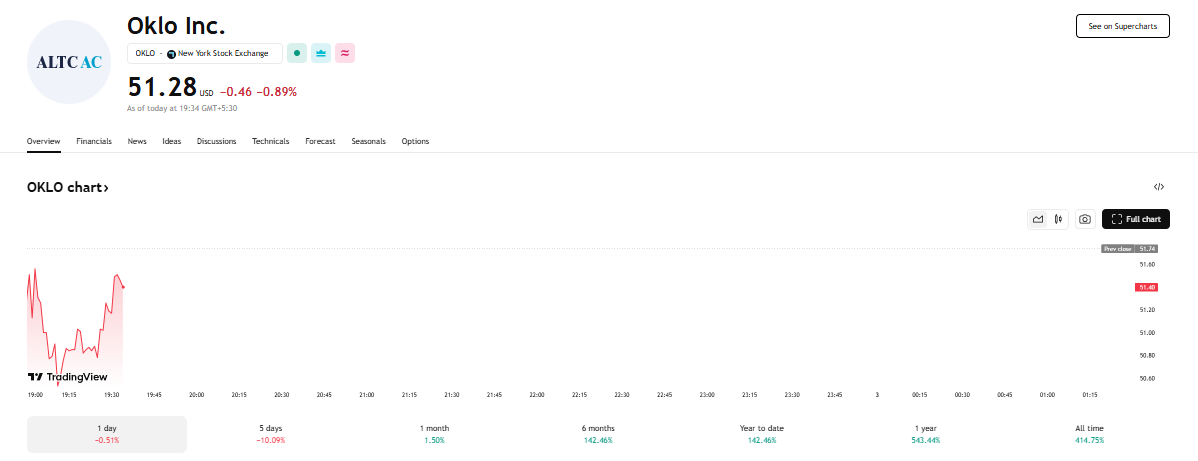Click the red 51.40 current price label
1198x461 pixels.
click(x=1147, y=287)
